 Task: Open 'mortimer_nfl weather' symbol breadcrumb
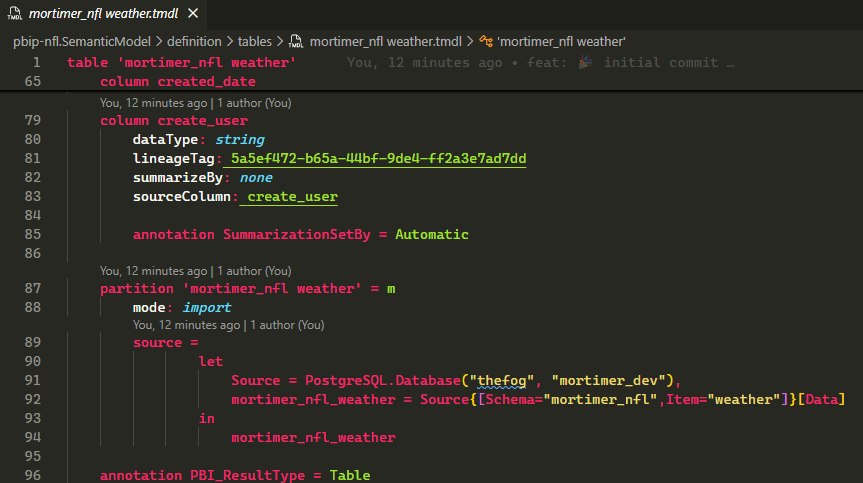pos(561,42)
